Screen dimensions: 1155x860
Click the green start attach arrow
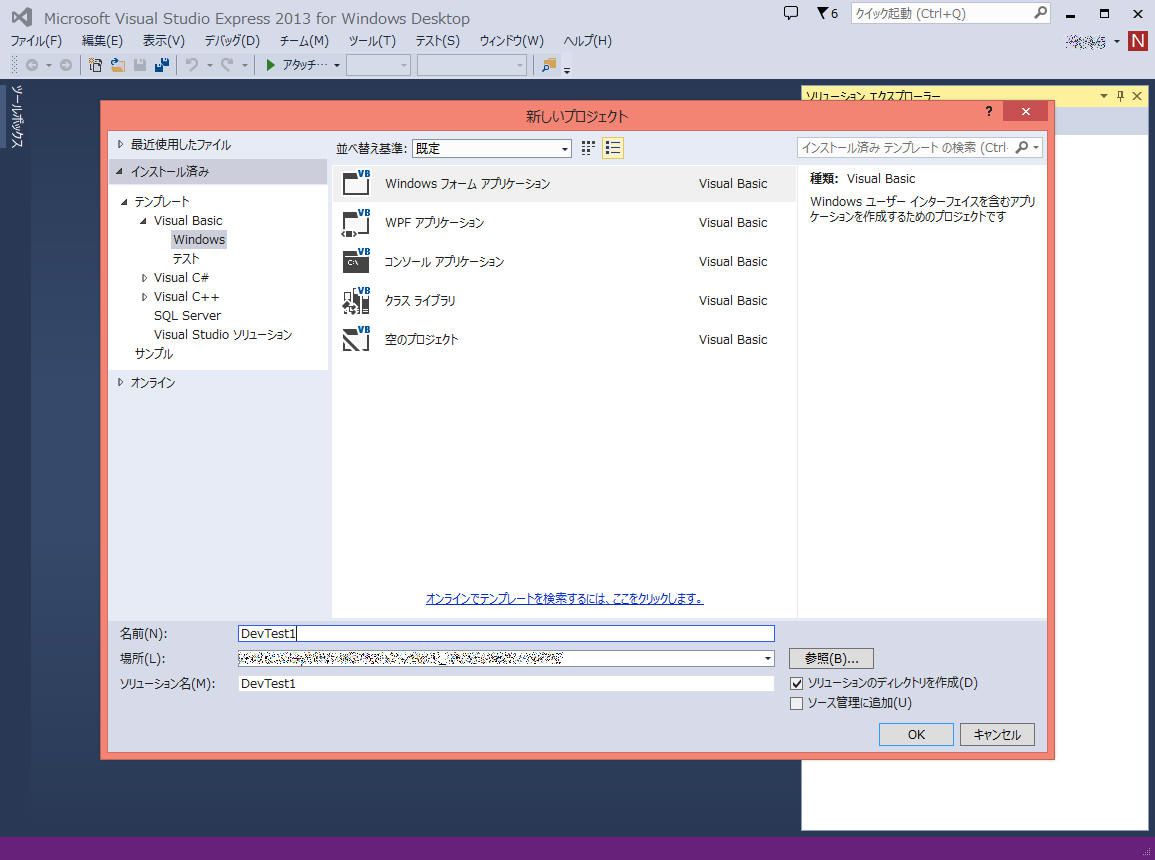270,65
